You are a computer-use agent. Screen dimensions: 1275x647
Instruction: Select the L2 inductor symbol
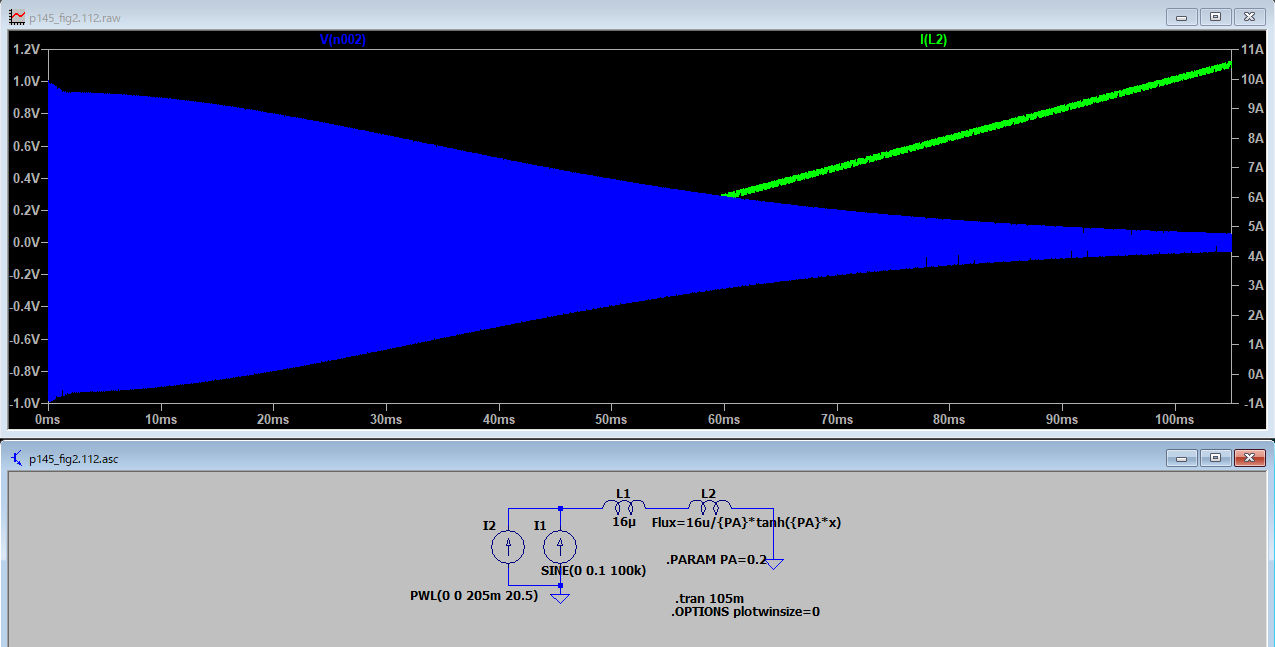709,506
